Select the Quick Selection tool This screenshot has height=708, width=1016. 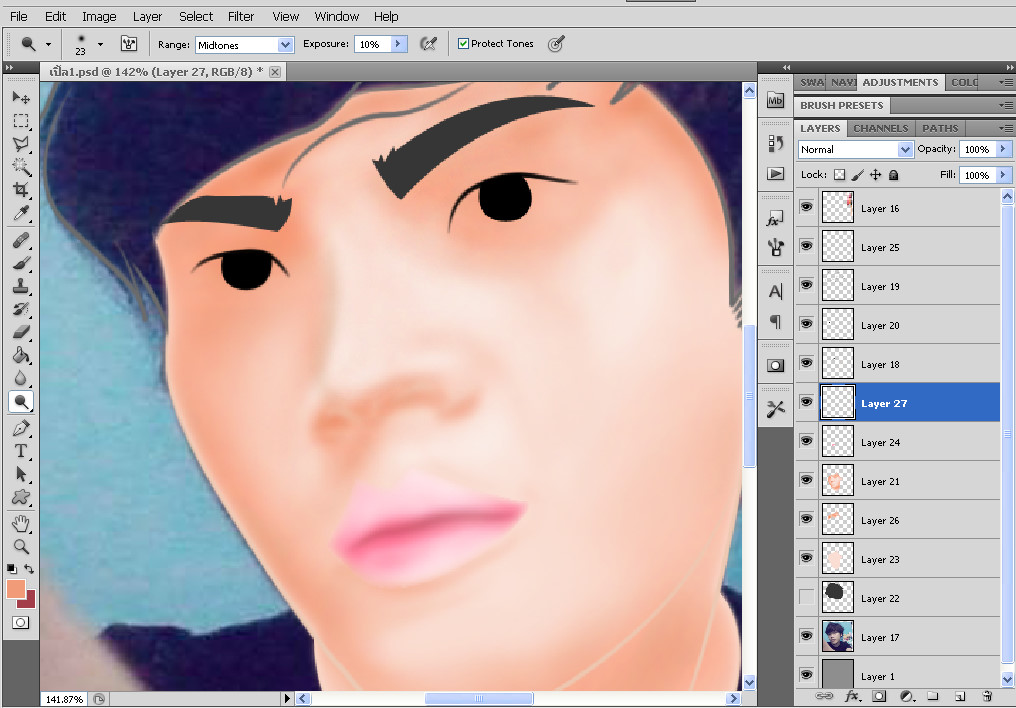21,166
